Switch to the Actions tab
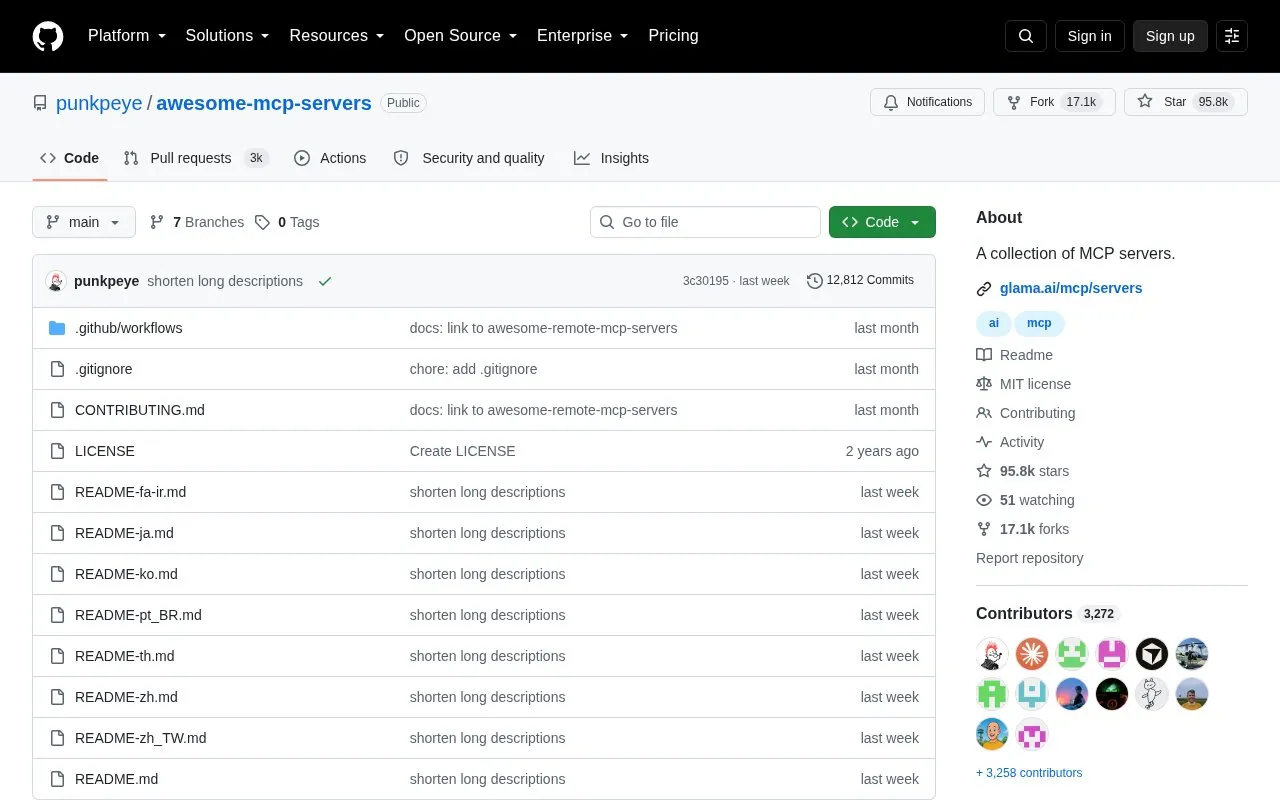This screenshot has height=800, width=1280. pos(330,158)
